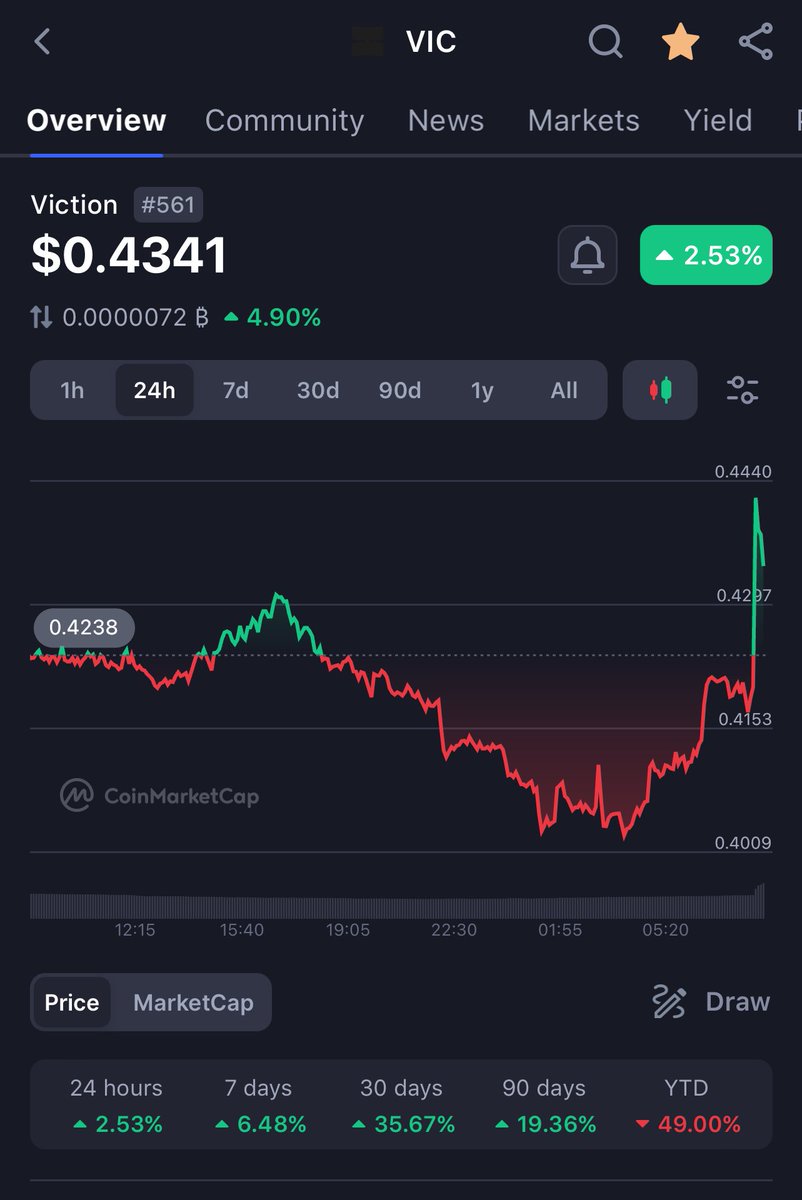Viewport: 802px width, 1200px height.
Task: Toggle the favorite star icon
Action: pyautogui.click(x=681, y=42)
